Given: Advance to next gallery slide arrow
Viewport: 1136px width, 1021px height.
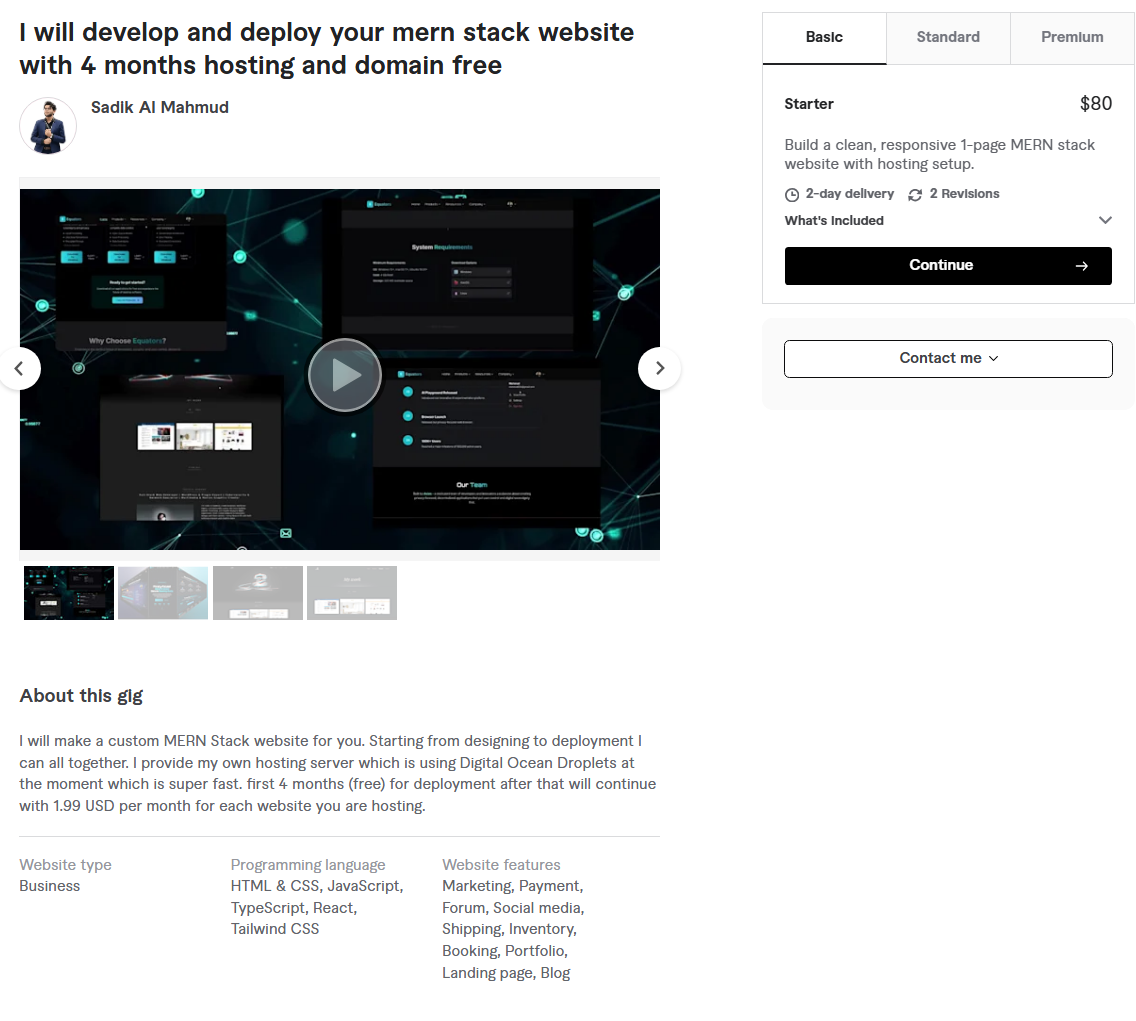Looking at the screenshot, I should pyautogui.click(x=659, y=368).
